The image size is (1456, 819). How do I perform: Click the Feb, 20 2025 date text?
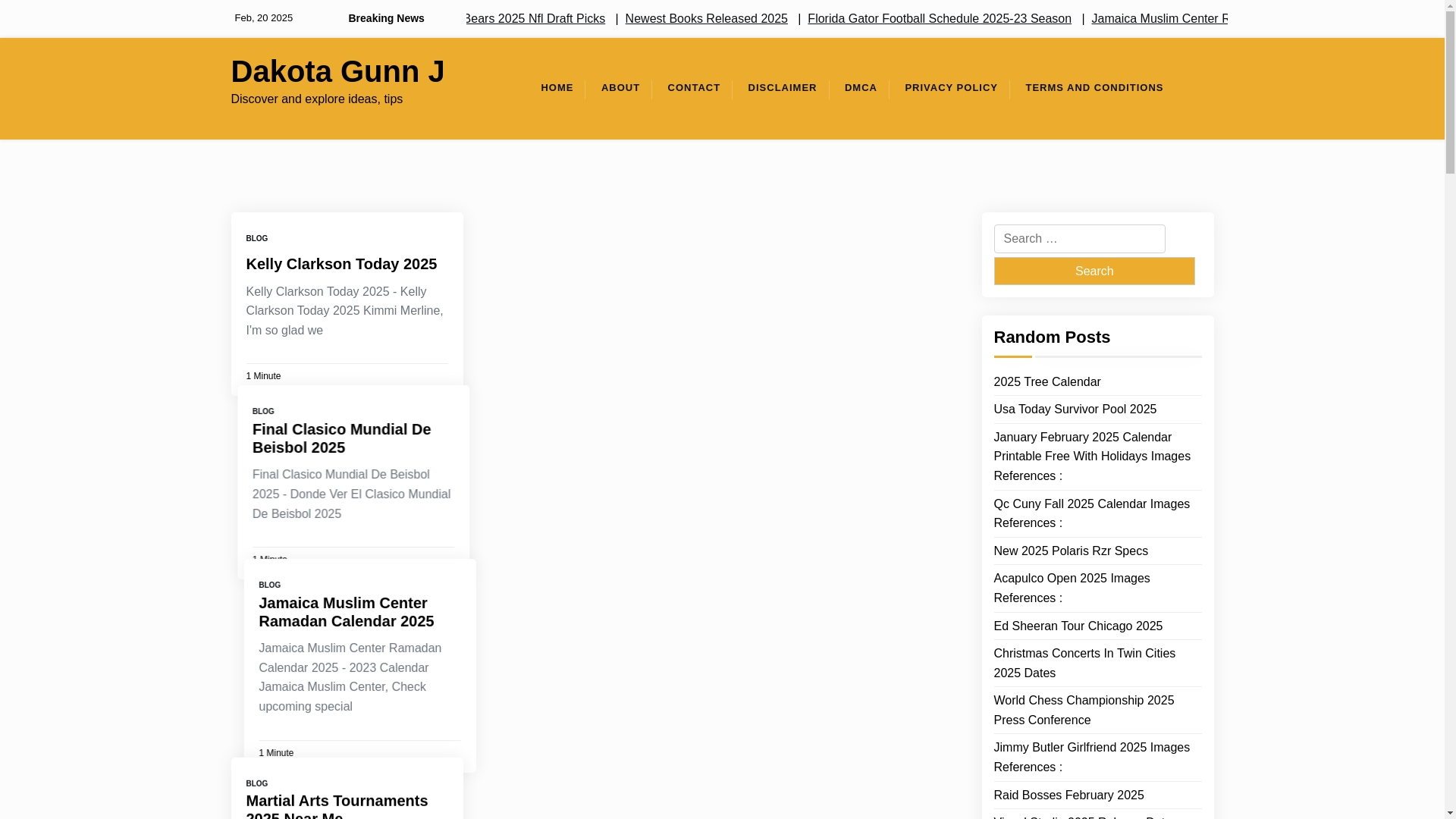tap(263, 18)
